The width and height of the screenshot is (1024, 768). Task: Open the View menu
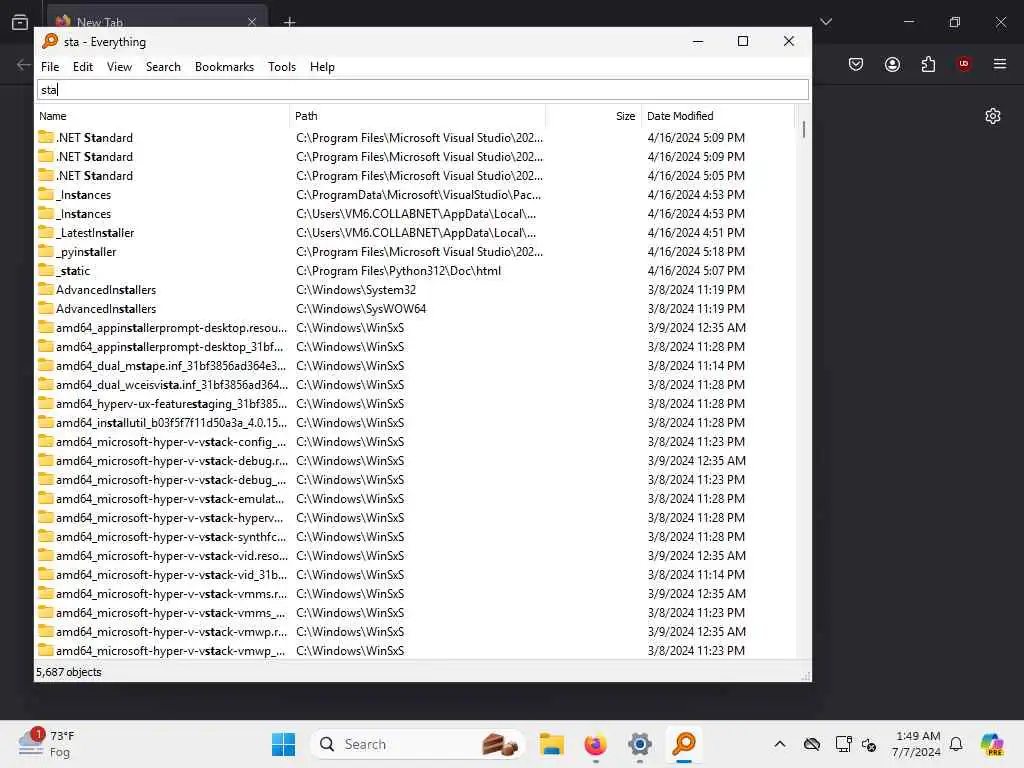(119, 67)
